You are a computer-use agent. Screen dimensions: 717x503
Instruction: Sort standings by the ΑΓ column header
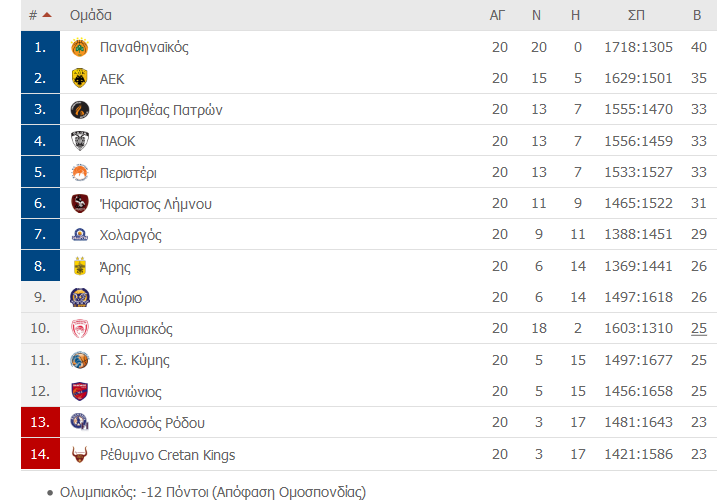(497, 15)
